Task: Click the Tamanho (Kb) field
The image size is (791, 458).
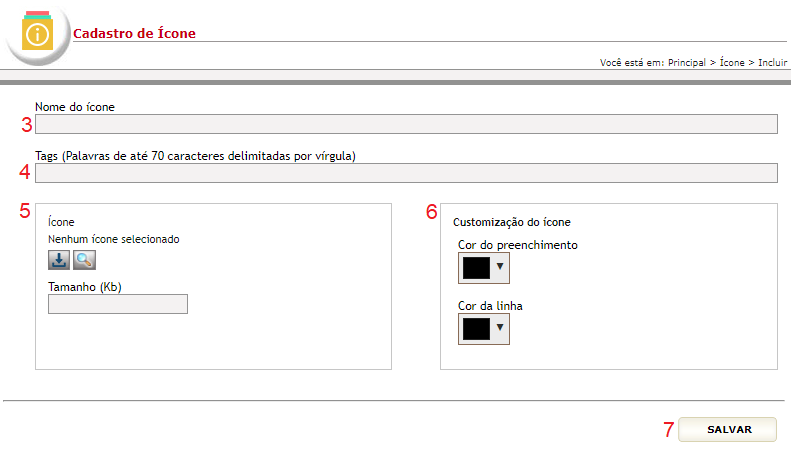Action: 118,304
